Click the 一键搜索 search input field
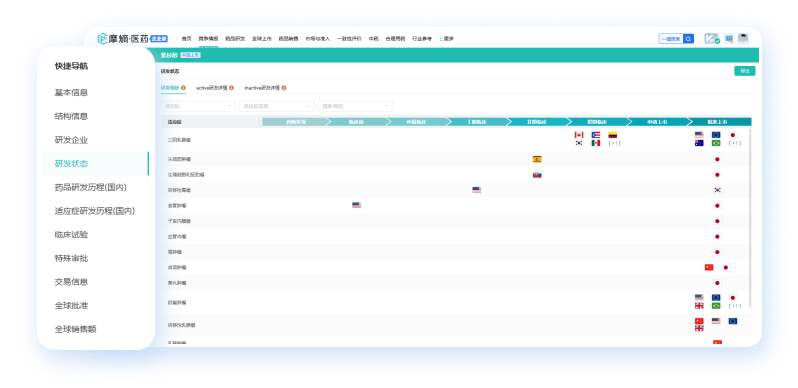The height and width of the screenshot is (388, 798). 671,39
